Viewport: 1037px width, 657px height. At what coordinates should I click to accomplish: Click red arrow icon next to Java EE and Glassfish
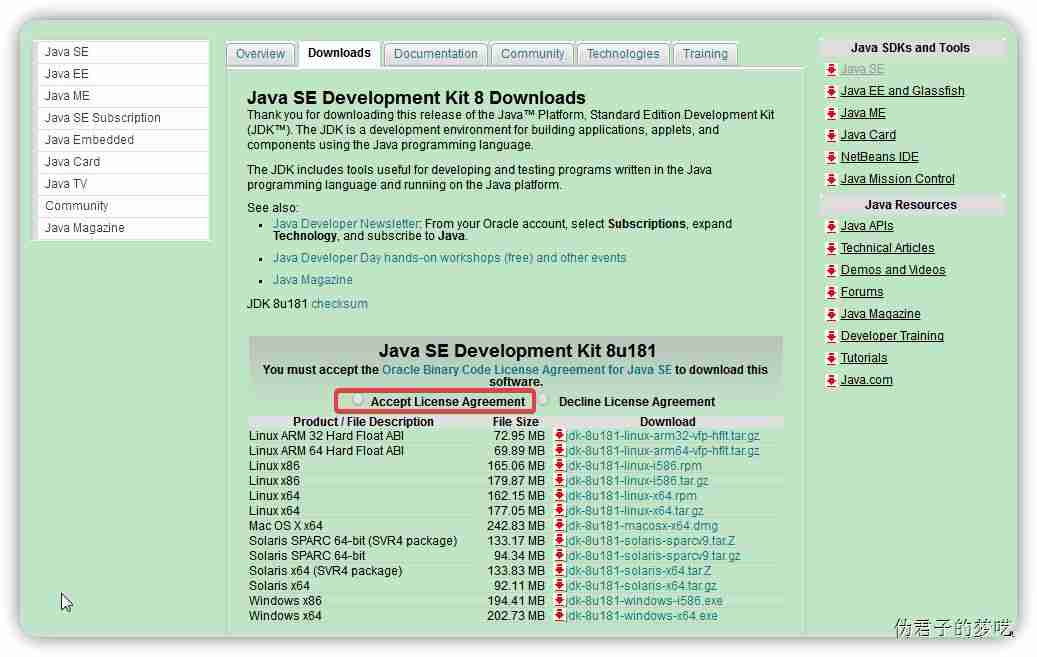pos(831,91)
